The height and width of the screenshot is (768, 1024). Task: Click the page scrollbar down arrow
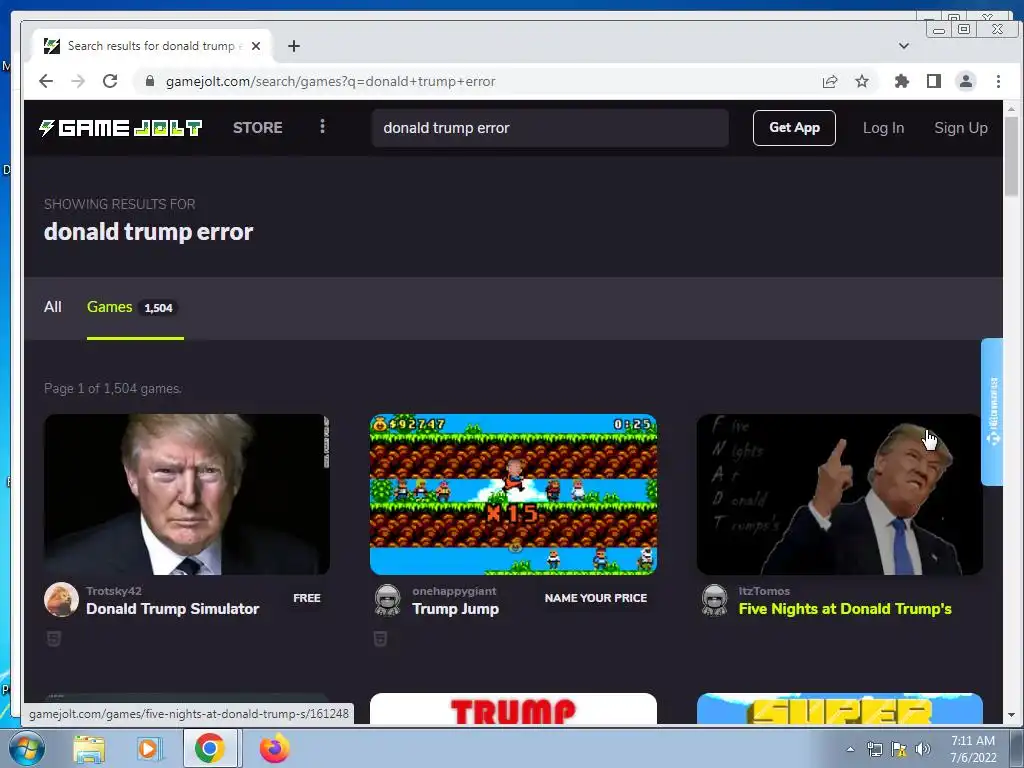point(1012,715)
